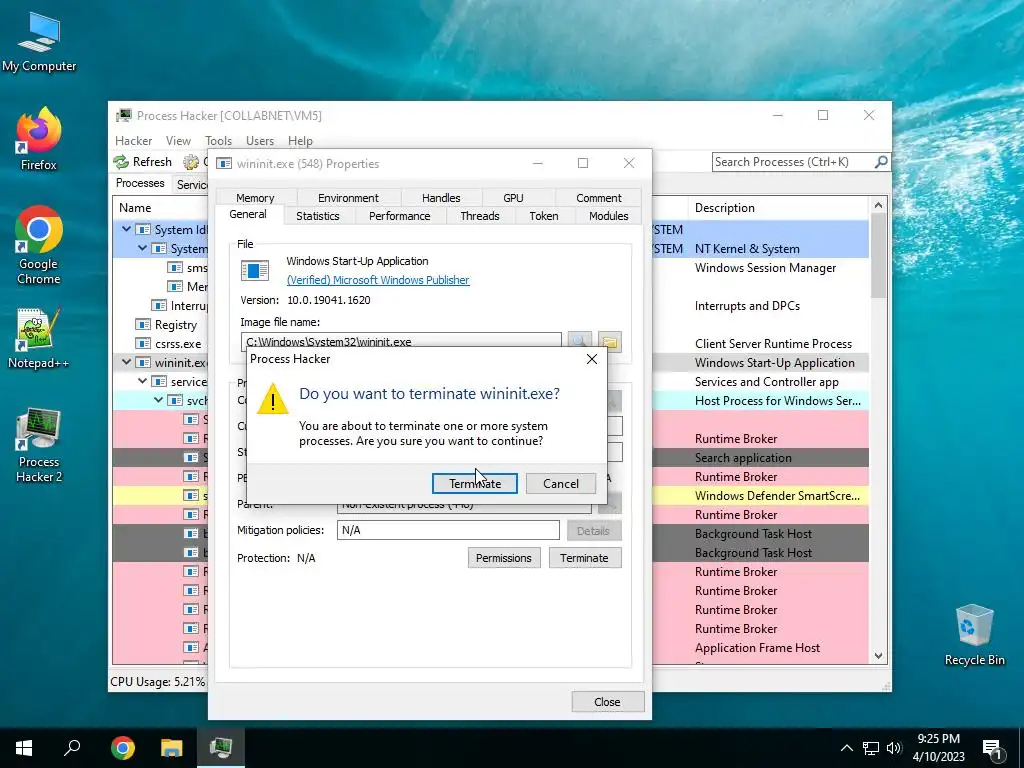
Task: Click the Windows Start-Up Application file icon
Action: 255,270
